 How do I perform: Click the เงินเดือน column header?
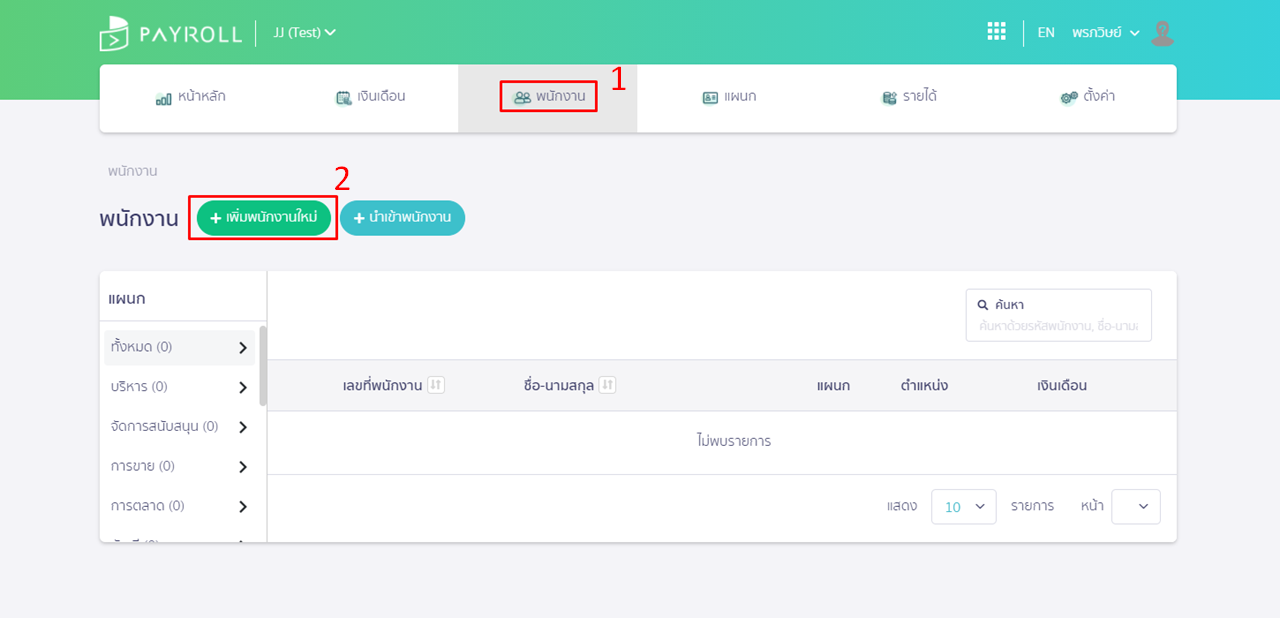pyautogui.click(x=1062, y=385)
